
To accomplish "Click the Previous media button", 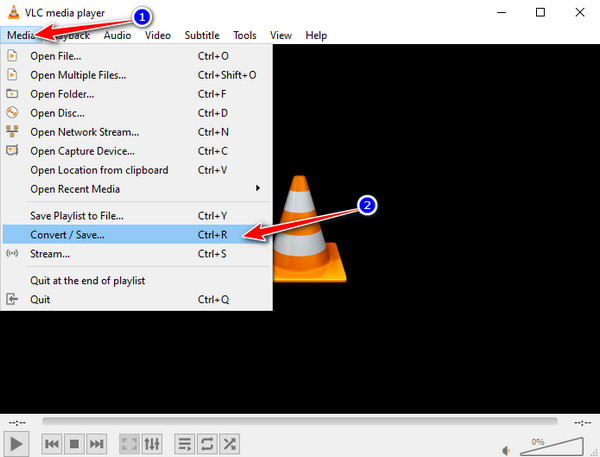I will 52,444.
